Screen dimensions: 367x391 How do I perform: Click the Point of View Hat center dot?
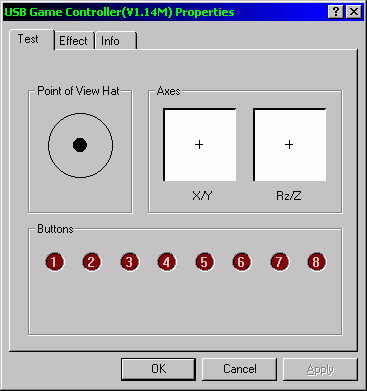coord(80,145)
